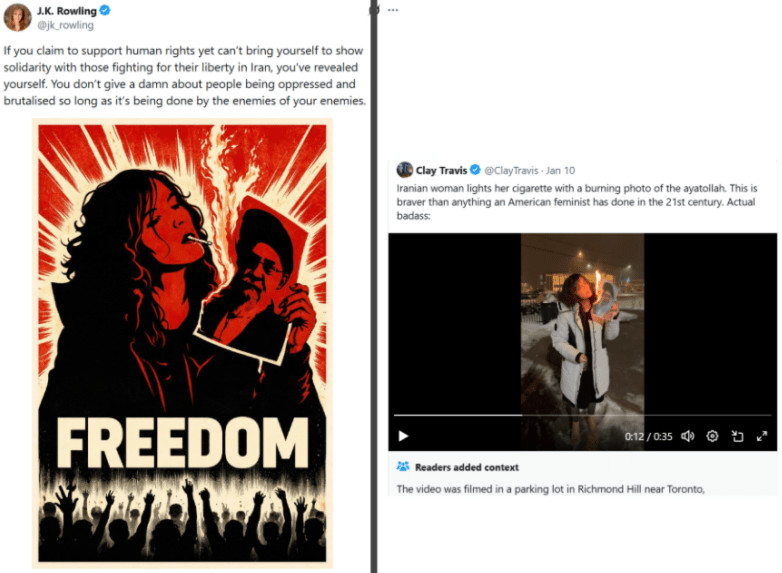Click Clay Travis's verified checkmark badge

click(475, 170)
